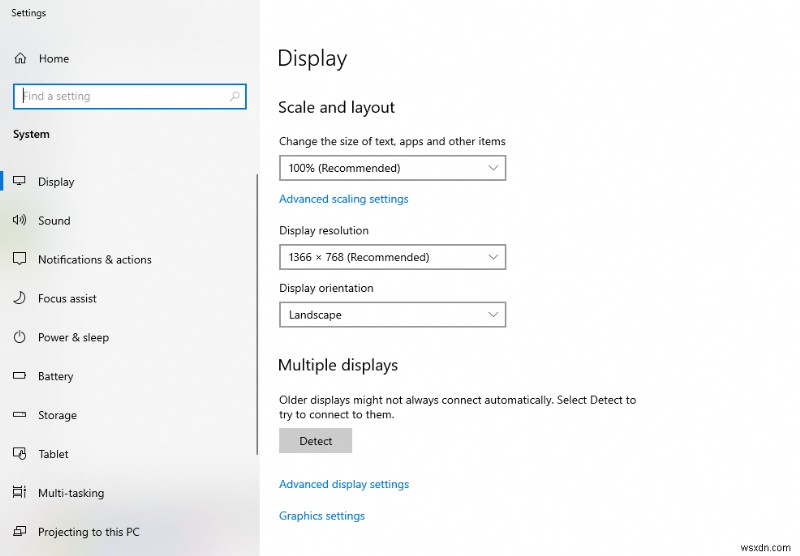Click the Power & sleep icon

[x=19, y=337]
